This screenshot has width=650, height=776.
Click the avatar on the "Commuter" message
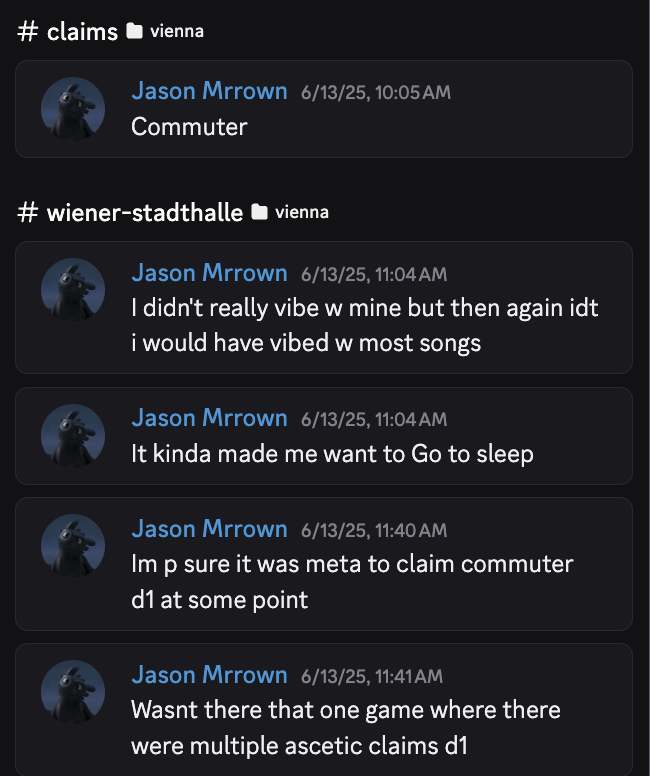click(x=73, y=109)
